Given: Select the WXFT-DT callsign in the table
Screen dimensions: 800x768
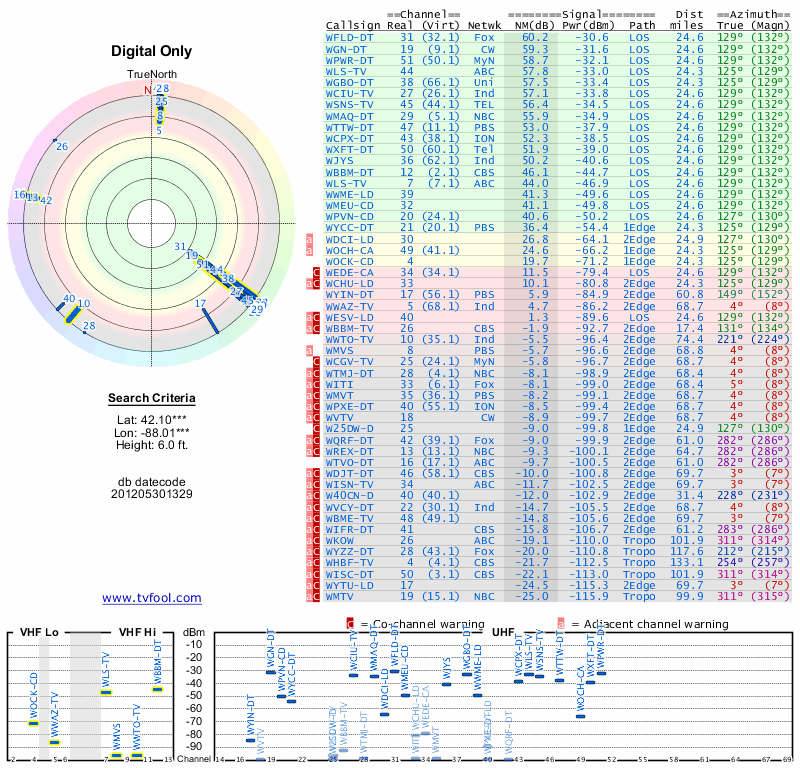Looking at the screenshot, I should pos(349,150).
